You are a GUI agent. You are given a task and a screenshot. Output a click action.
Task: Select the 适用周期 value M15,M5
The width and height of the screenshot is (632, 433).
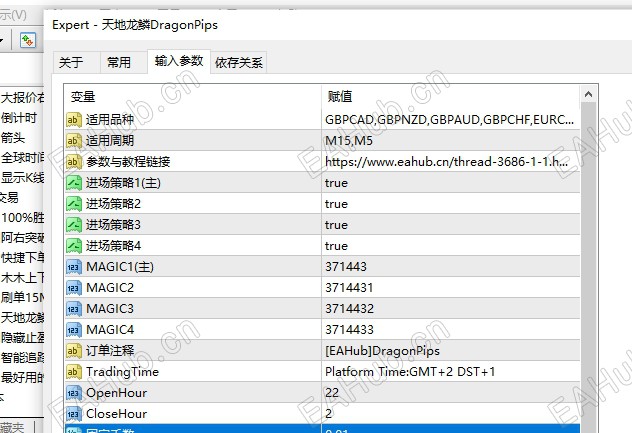click(451, 141)
